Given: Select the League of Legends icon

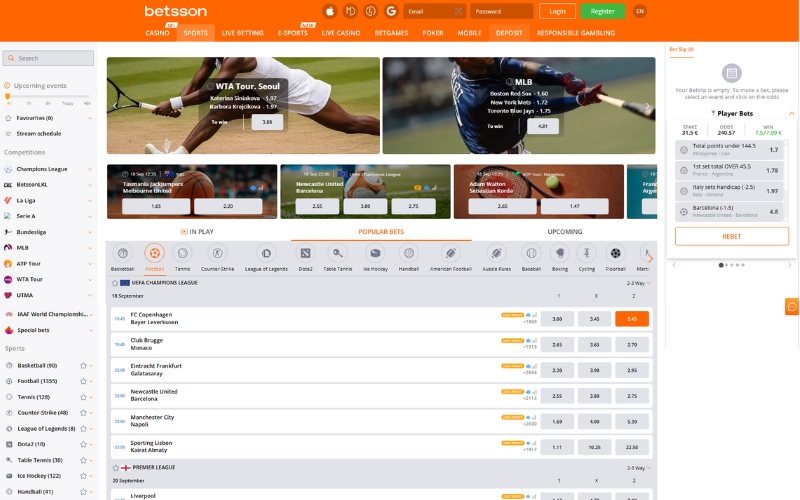Looking at the screenshot, I should click(x=266, y=253).
